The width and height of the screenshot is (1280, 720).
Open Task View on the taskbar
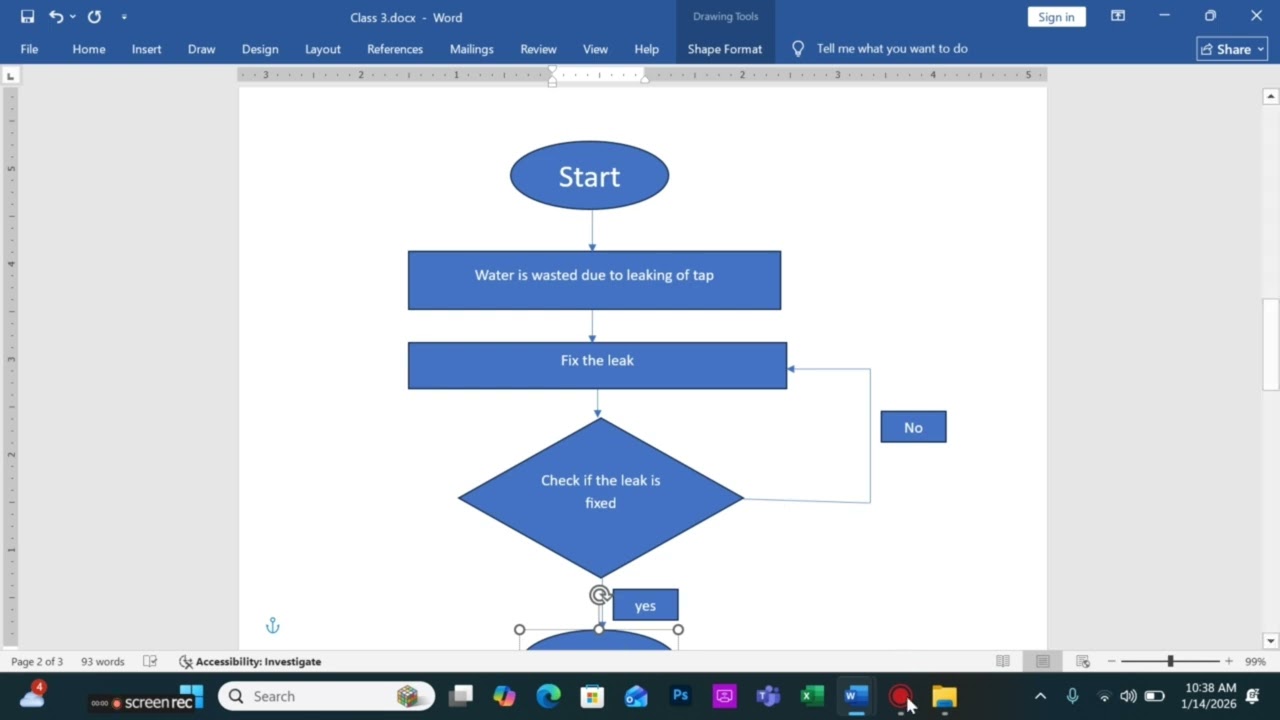[x=460, y=696]
